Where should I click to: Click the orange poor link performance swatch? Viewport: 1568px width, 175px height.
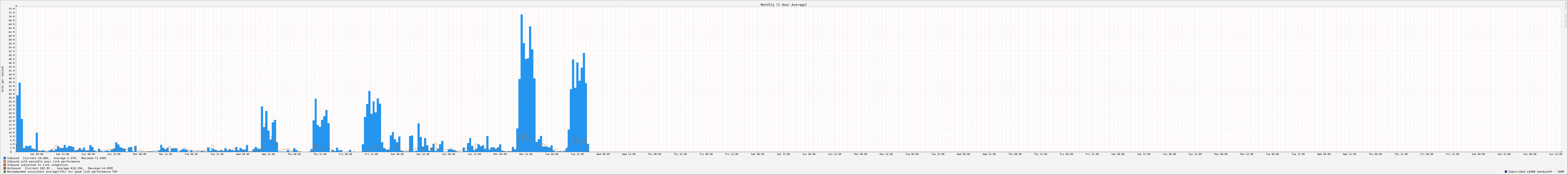click(x=5, y=162)
